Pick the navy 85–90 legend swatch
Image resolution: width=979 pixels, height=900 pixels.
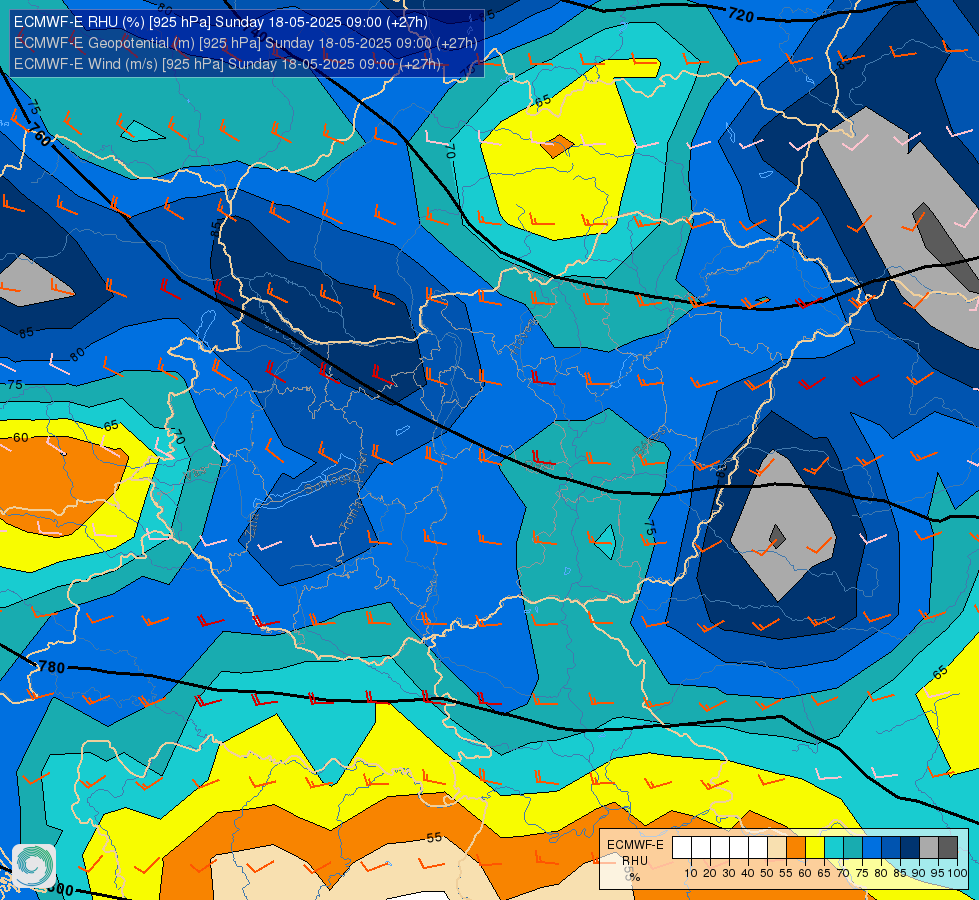pos(910,847)
